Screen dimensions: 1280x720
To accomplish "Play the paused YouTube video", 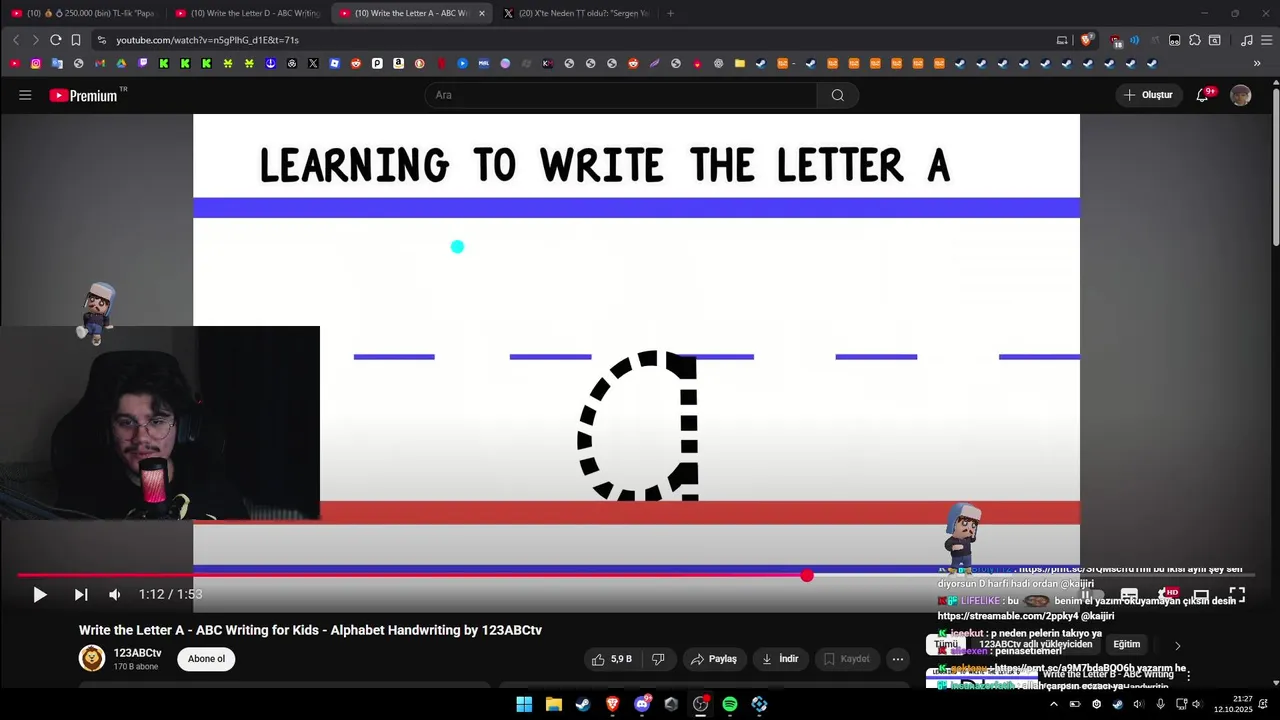I will 39,595.
